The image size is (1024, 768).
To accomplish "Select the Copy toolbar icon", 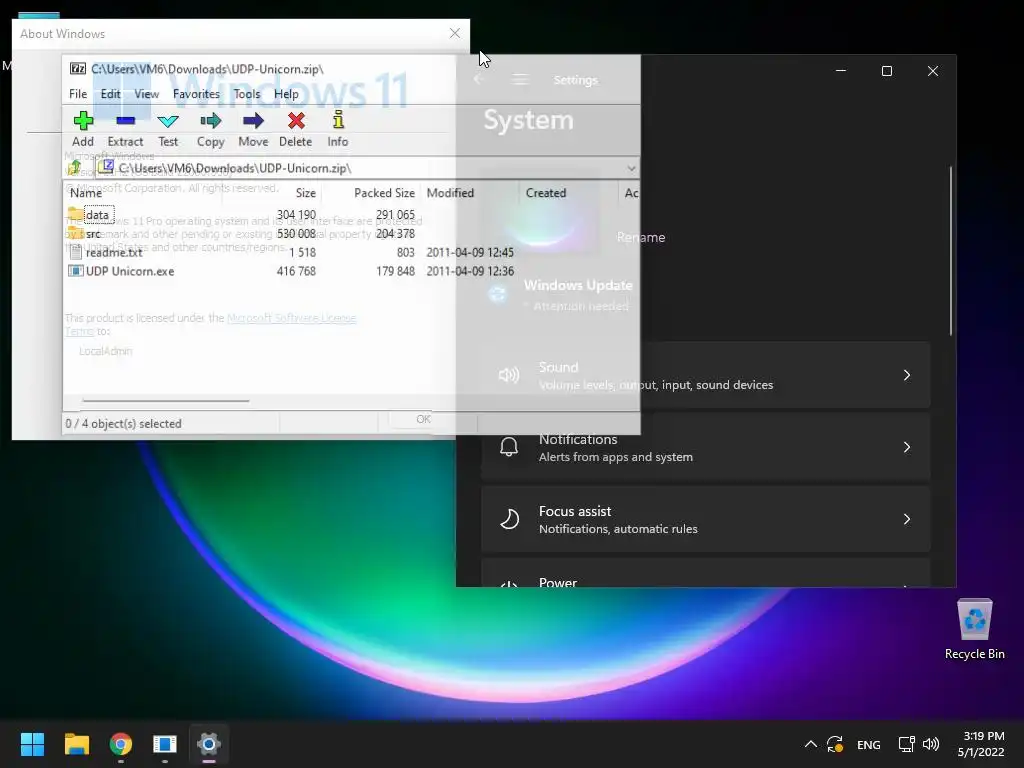I will (x=210, y=121).
